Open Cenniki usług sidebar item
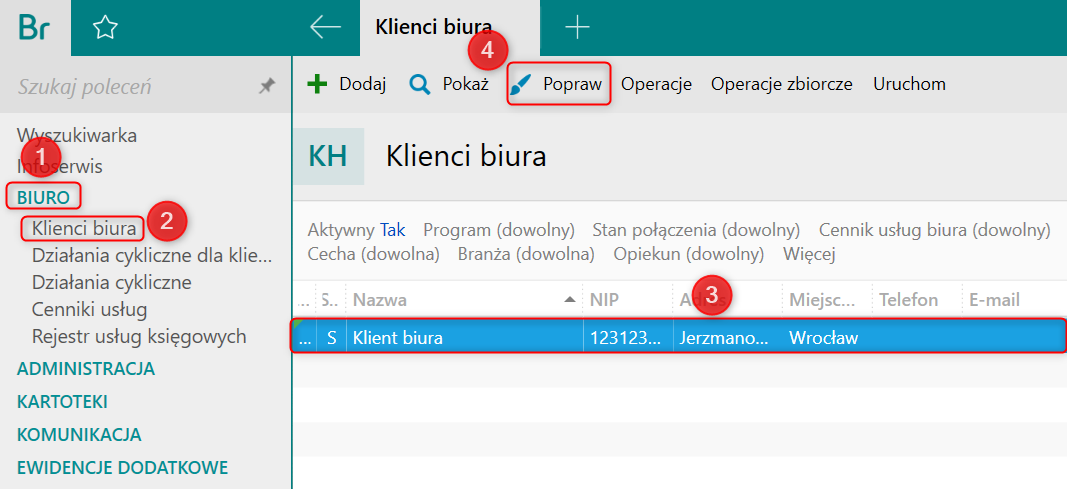Screen dimensions: 1067x489 pos(89,309)
